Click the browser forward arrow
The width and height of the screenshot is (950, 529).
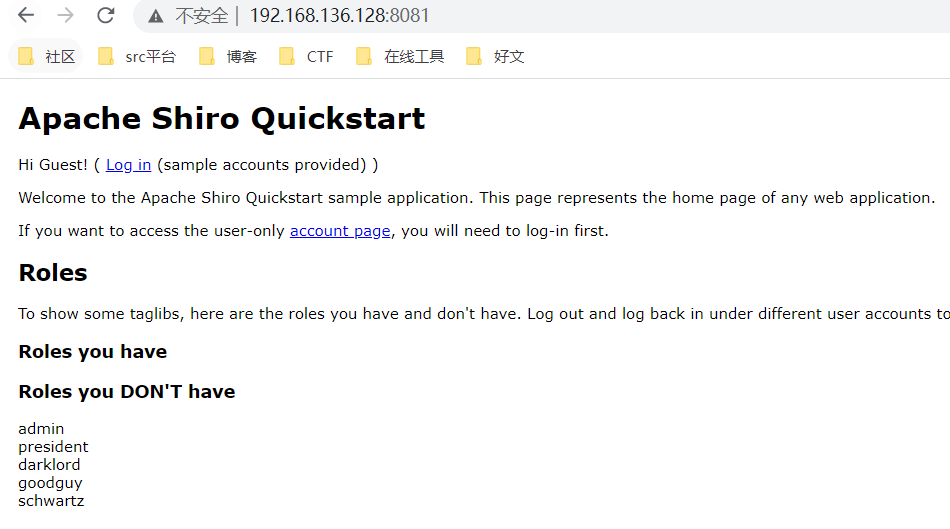pos(65,15)
